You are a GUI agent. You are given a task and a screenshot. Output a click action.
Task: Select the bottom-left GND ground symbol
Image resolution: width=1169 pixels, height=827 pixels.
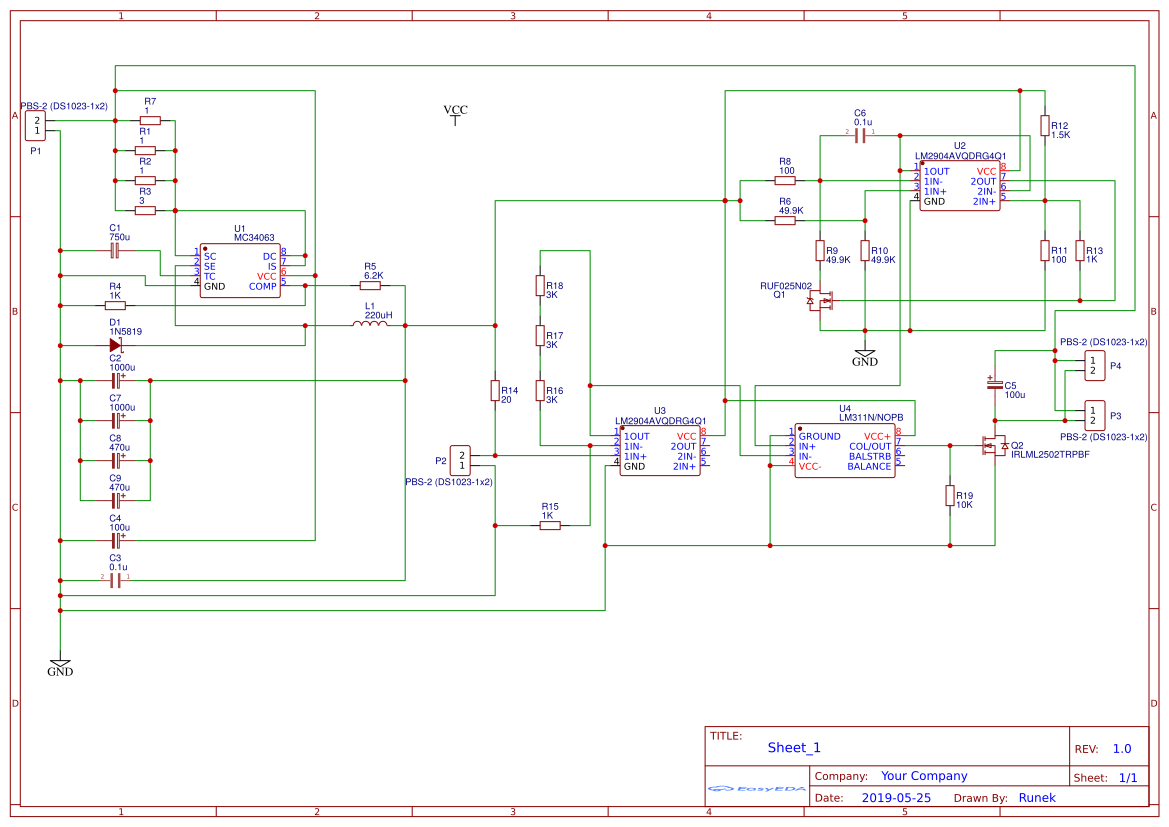coord(60,663)
